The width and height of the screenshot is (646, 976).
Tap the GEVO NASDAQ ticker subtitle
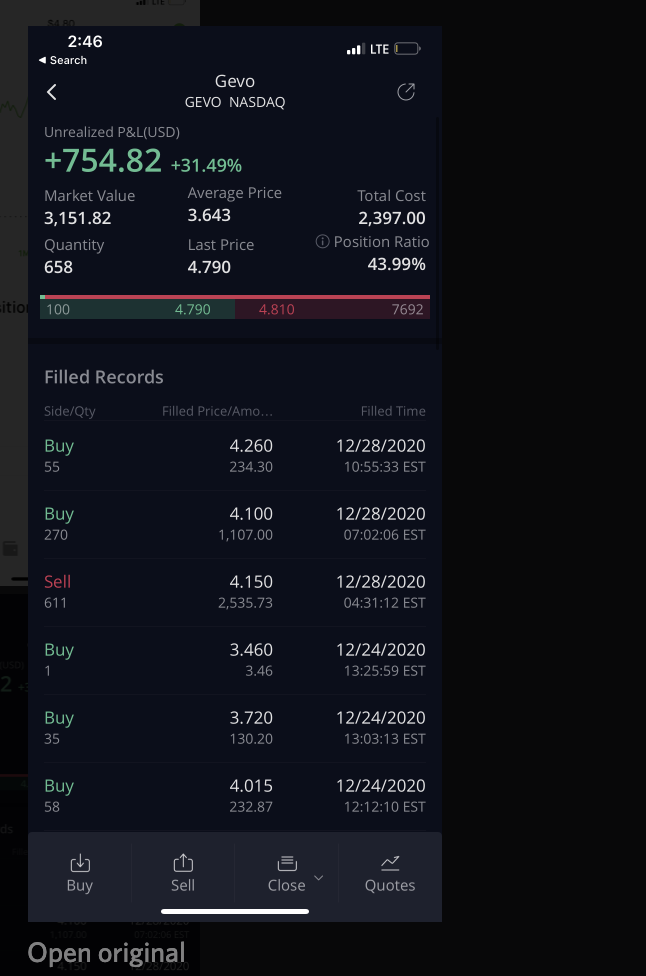pos(235,102)
